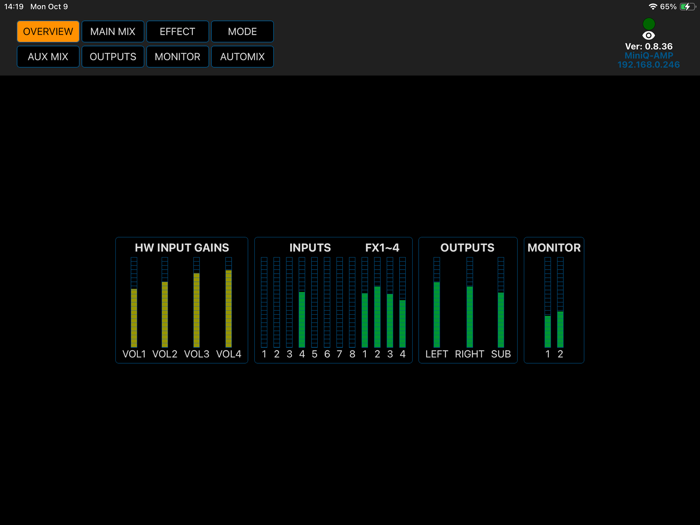The width and height of the screenshot is (700, 525).
Task: Click the battery charging icon
Action: 688,7
